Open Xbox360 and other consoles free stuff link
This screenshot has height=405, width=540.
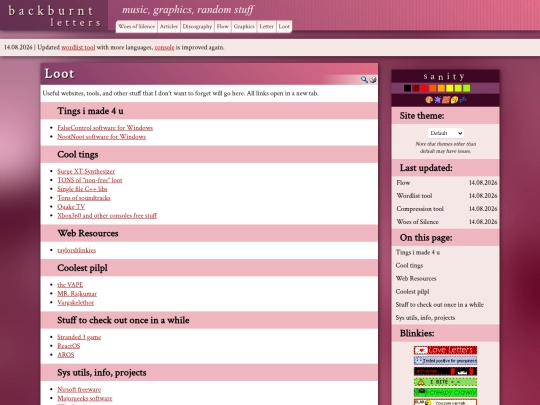(x=107, y=216)
